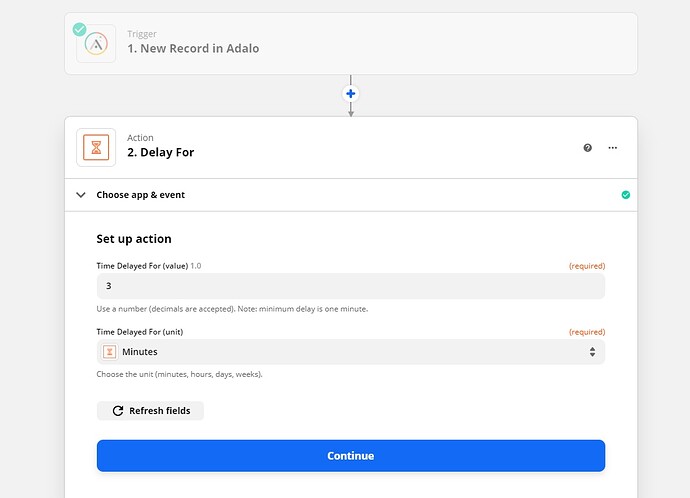This screenshot has height=498, width=690.
Task: Select the Delay For action title
Action: click(160, 153)
